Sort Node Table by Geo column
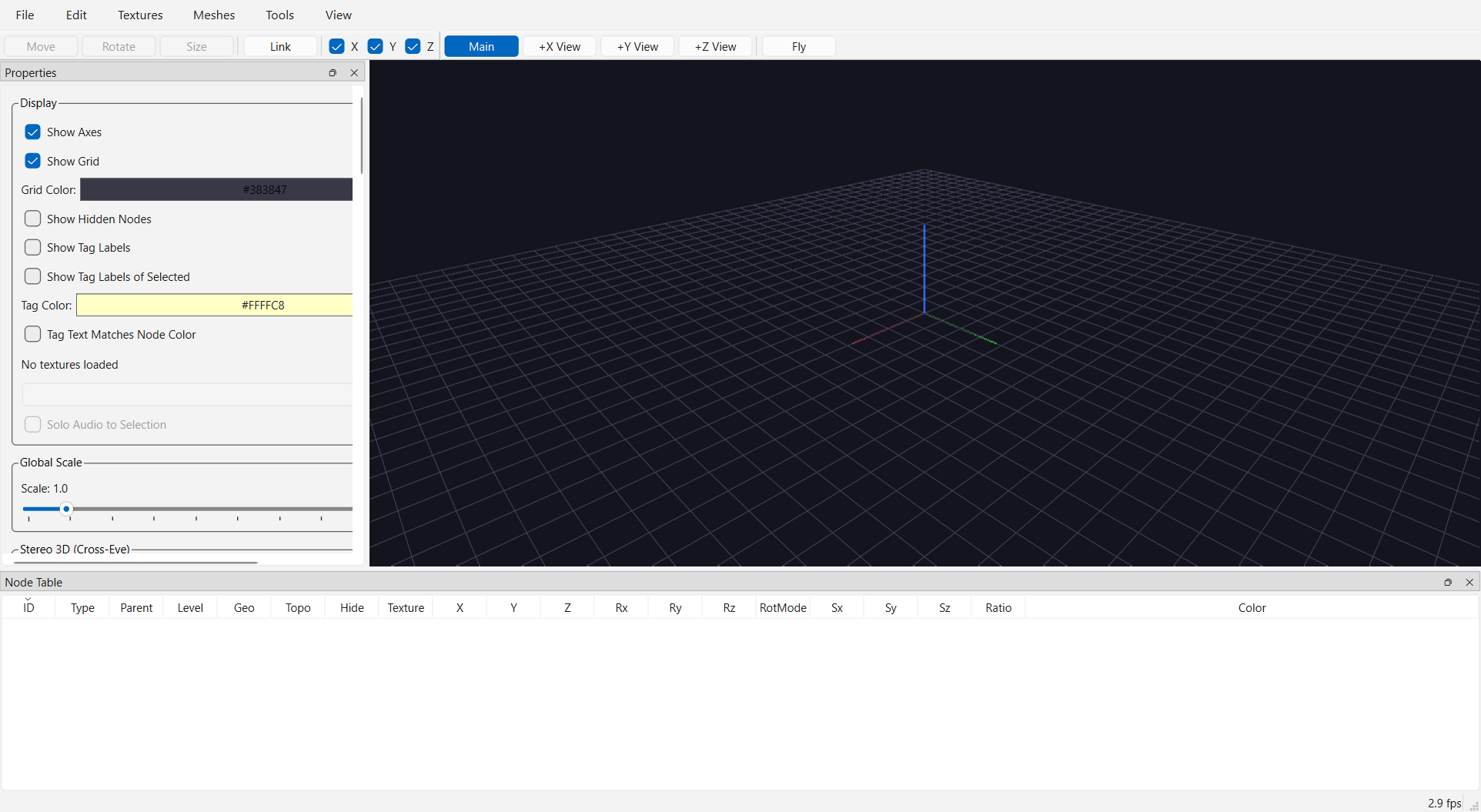 pos(244,607)
